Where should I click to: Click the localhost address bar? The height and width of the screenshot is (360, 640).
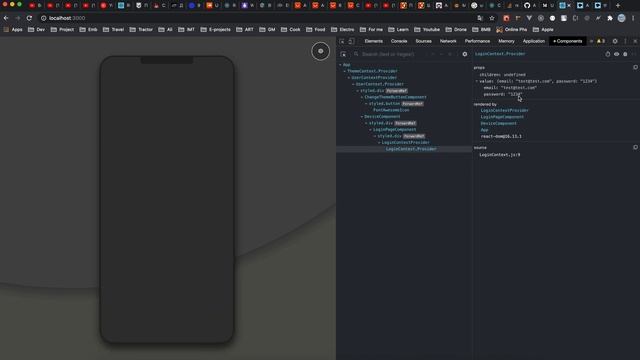coord(257,18)
